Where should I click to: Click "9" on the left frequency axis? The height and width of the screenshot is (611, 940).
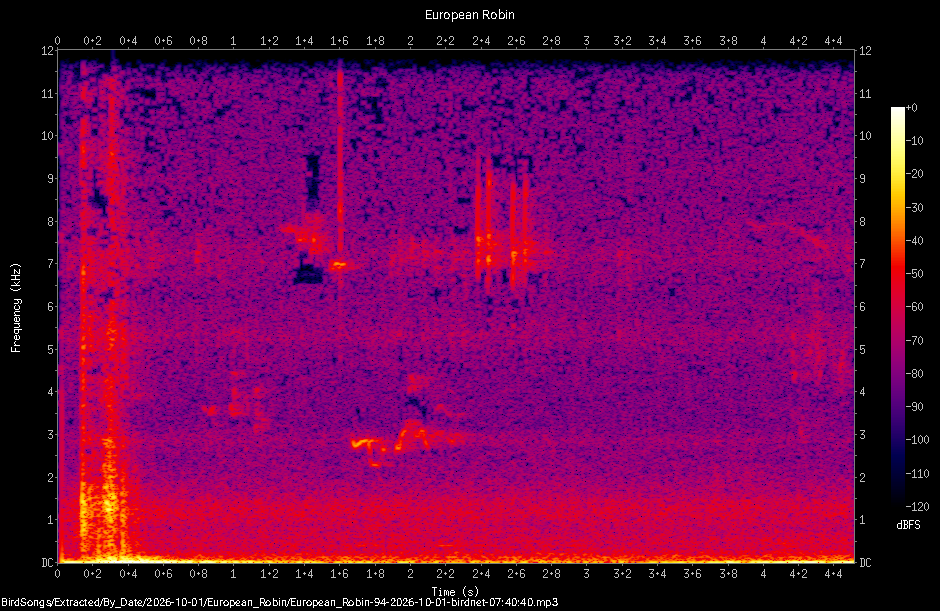50,179
